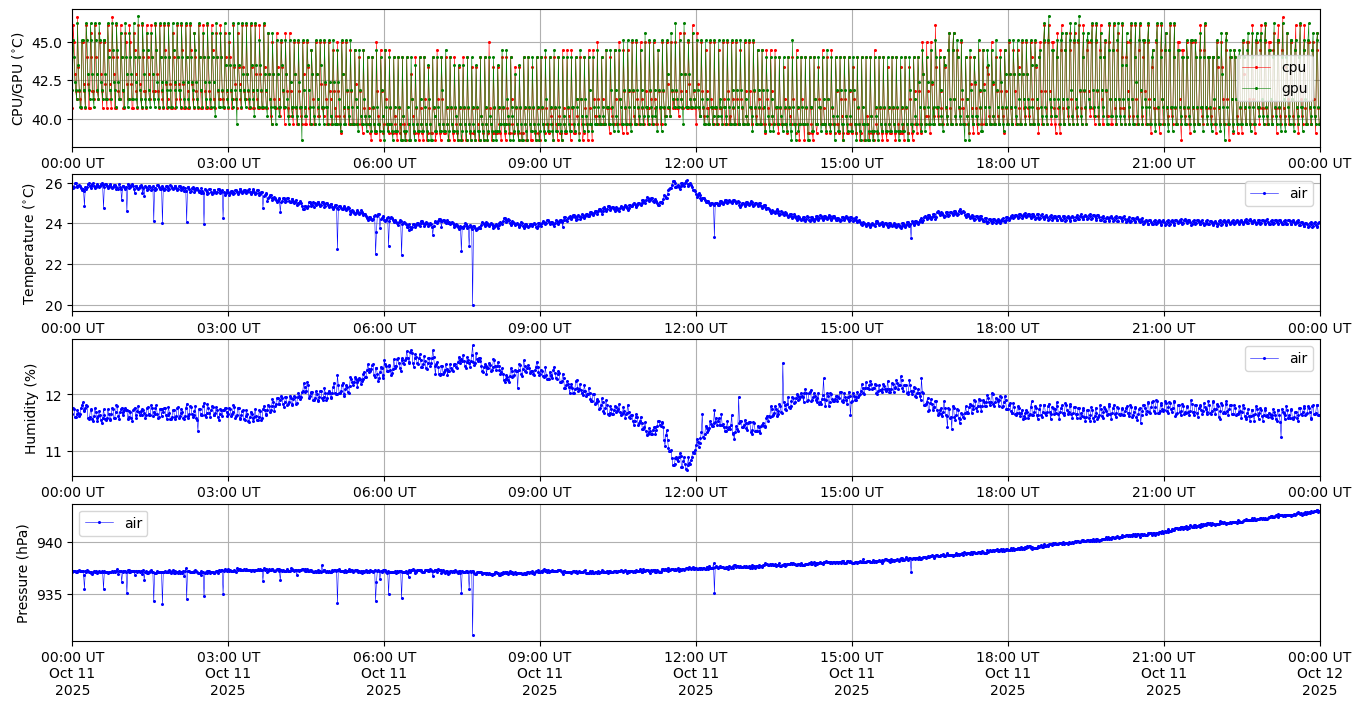This screenshot has height=707, width=1361.
Task: Select the temperature peak near 12:00 UT
Action: (x=687, y=181)
